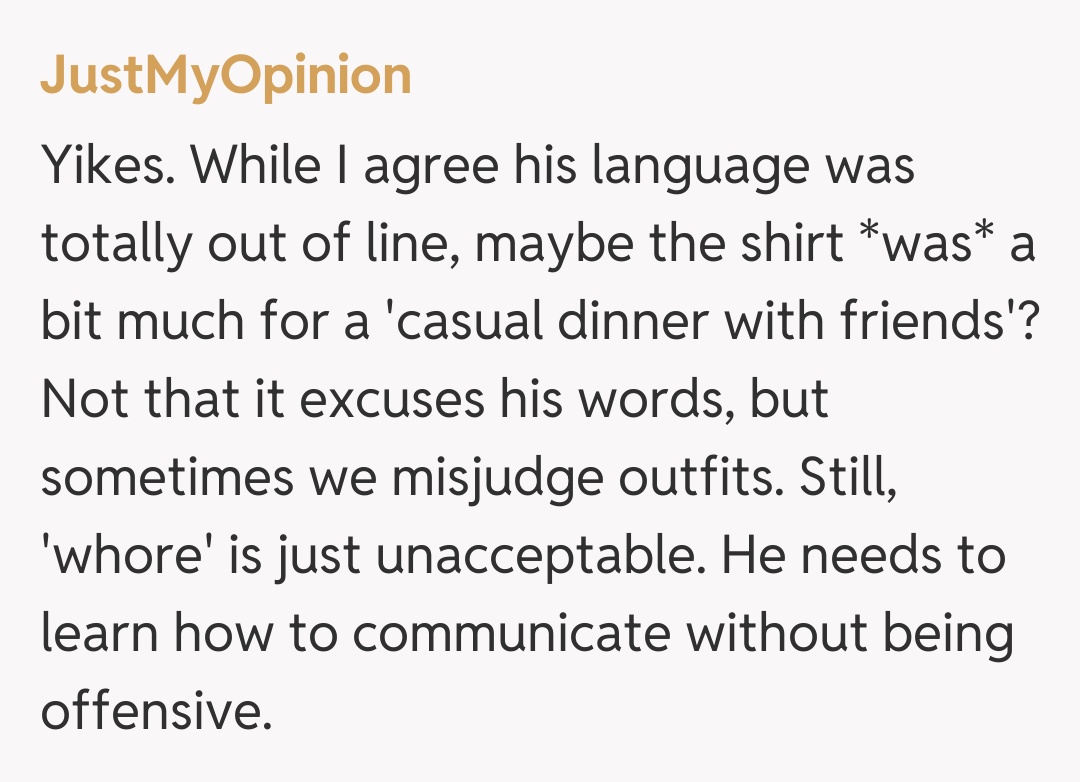The width and height of the screenshot is (1080, 782).
Task: Click the word "offensive" on the last line
Action: (x=155, y=710)
